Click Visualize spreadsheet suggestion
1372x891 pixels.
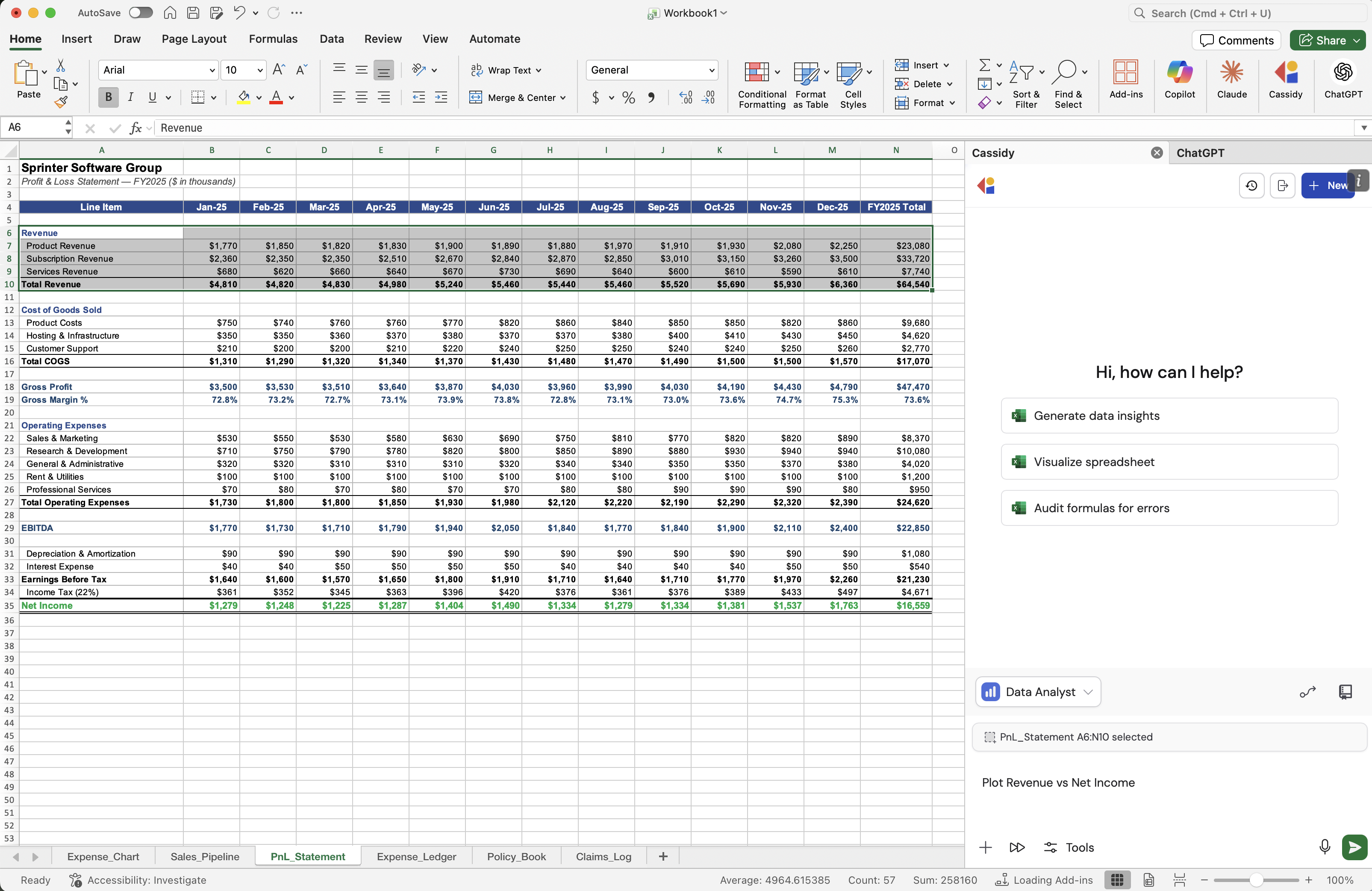[x=1169, y=462]
